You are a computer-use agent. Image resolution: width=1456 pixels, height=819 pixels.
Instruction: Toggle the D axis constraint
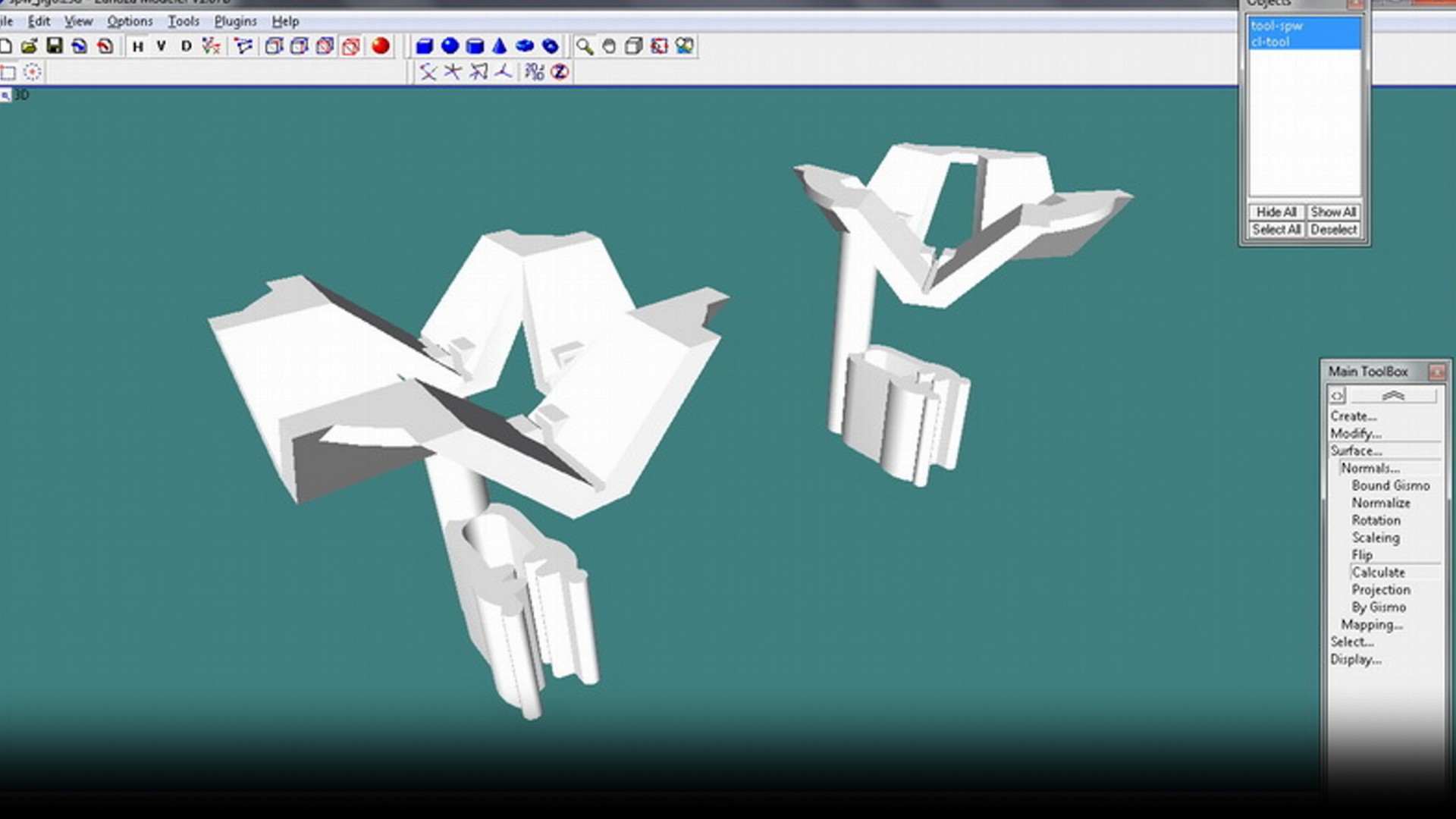(186, 46)
